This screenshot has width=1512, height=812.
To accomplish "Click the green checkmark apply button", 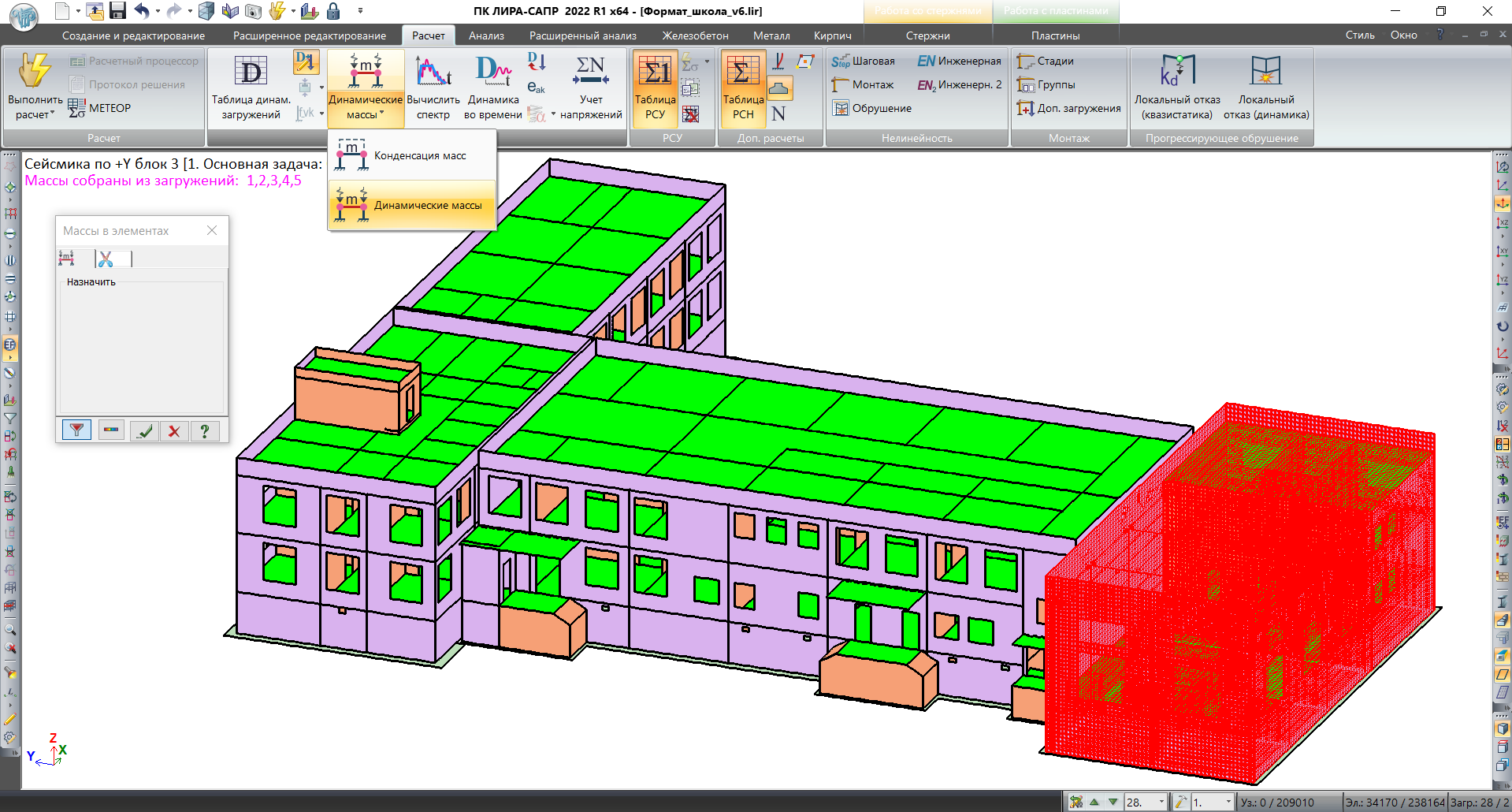I will [x=144, y=430].
